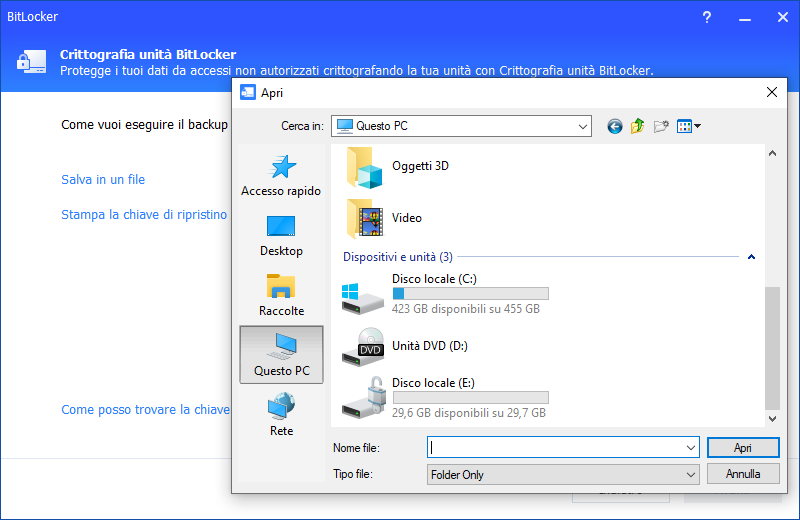Minimize the BitLocker window
This screenshot has height=520, width=800.
[745, 17]
